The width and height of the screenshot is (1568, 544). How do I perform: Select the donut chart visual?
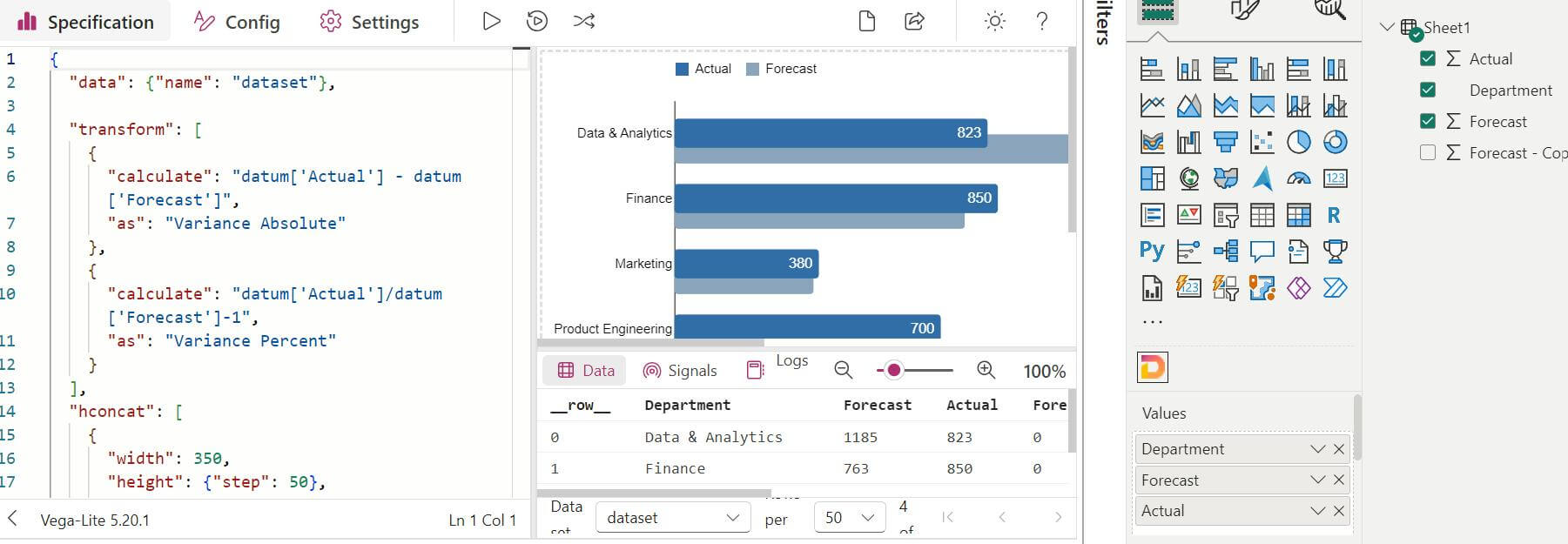[1335, 142]
